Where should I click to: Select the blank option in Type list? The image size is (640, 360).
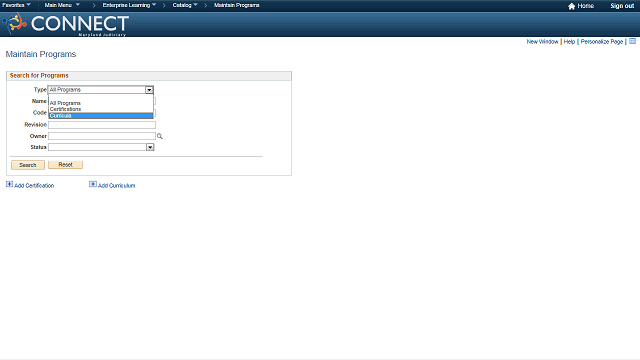pos(101,98)
